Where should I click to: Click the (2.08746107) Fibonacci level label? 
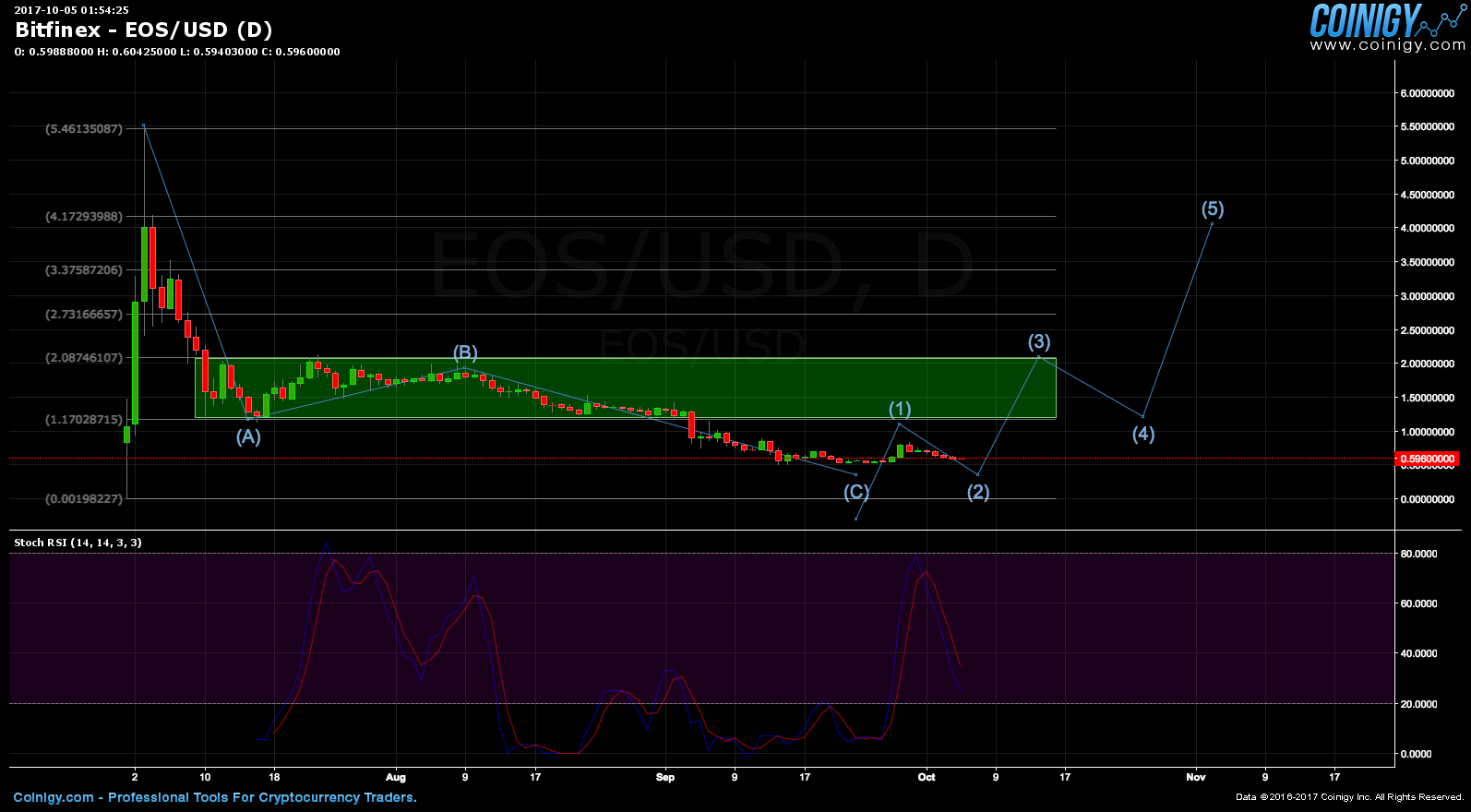(x=84, y=357)
